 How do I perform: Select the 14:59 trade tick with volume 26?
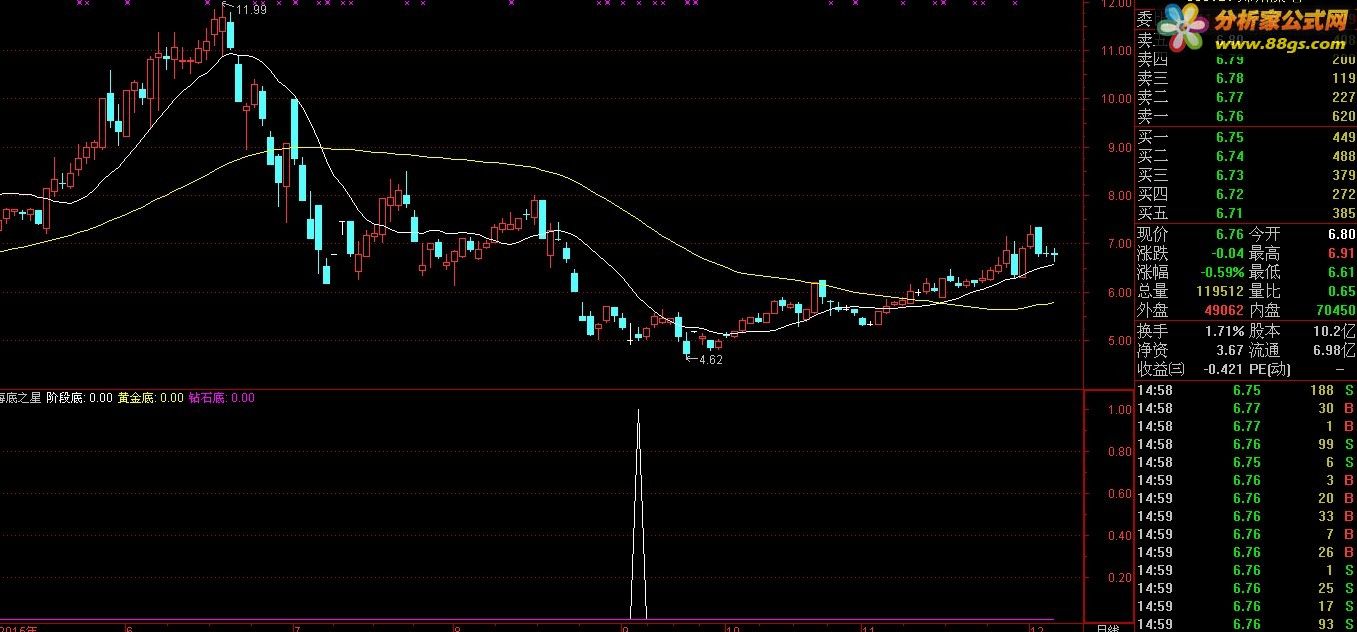pyautogui.click(x=1245, y=552)
